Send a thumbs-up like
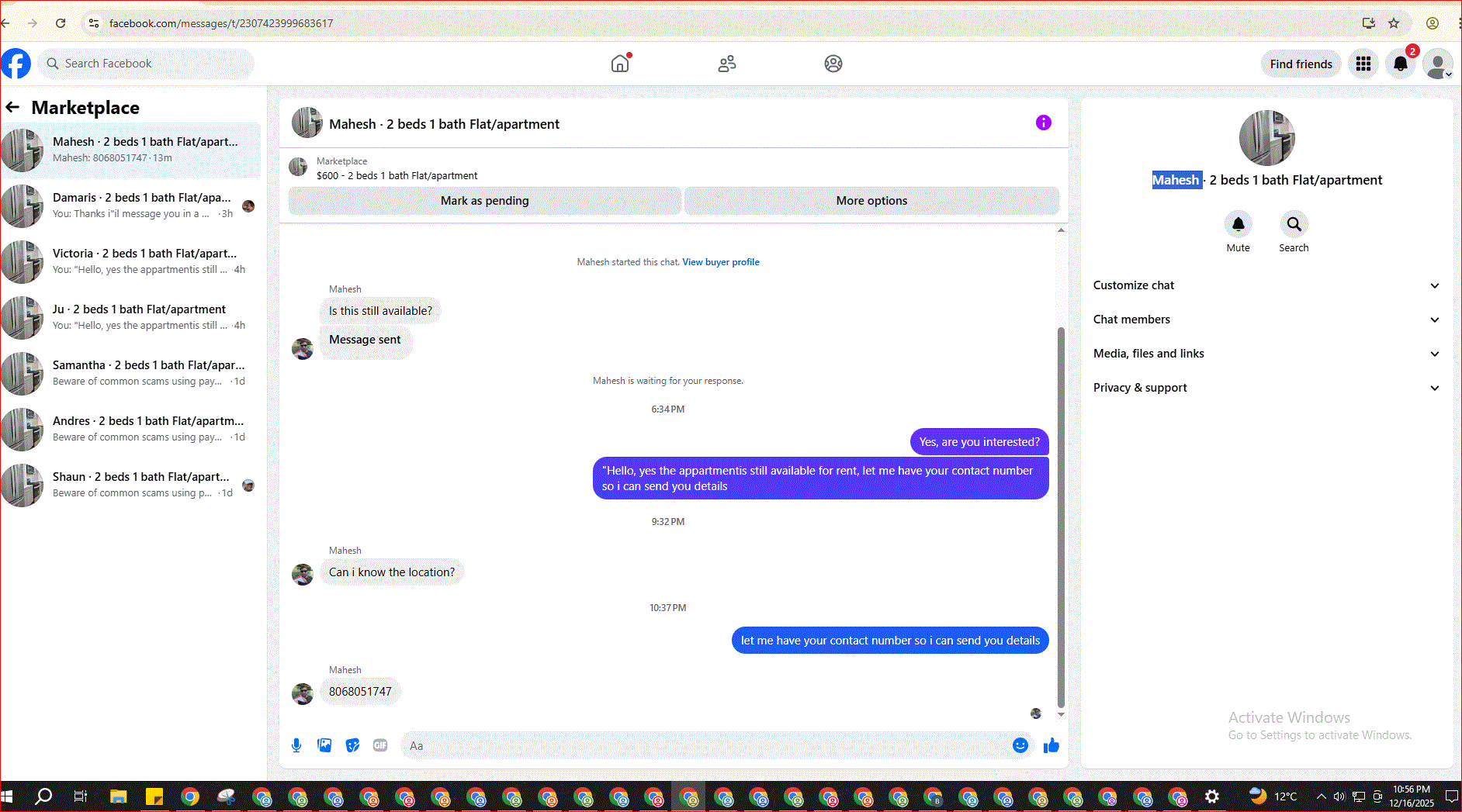Viewport: 1462px width, 812px height. [1051, 745]
